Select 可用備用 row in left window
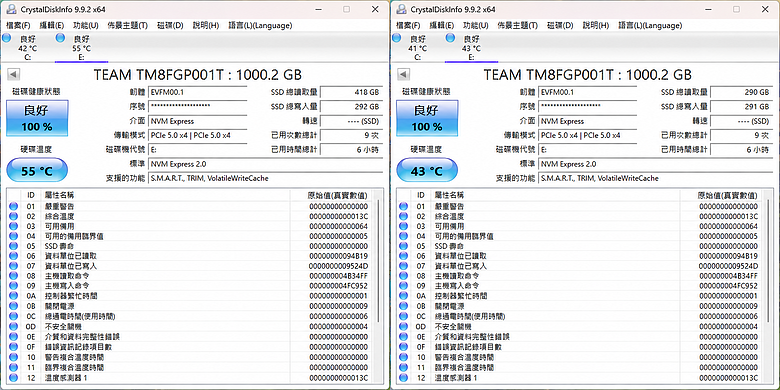This screenshot has width=780, height=390. (189, 226)
